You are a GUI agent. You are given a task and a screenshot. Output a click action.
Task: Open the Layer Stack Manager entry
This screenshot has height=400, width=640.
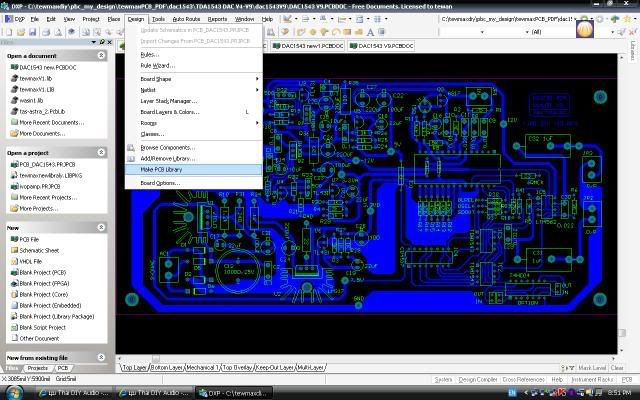tap(168, 100)
